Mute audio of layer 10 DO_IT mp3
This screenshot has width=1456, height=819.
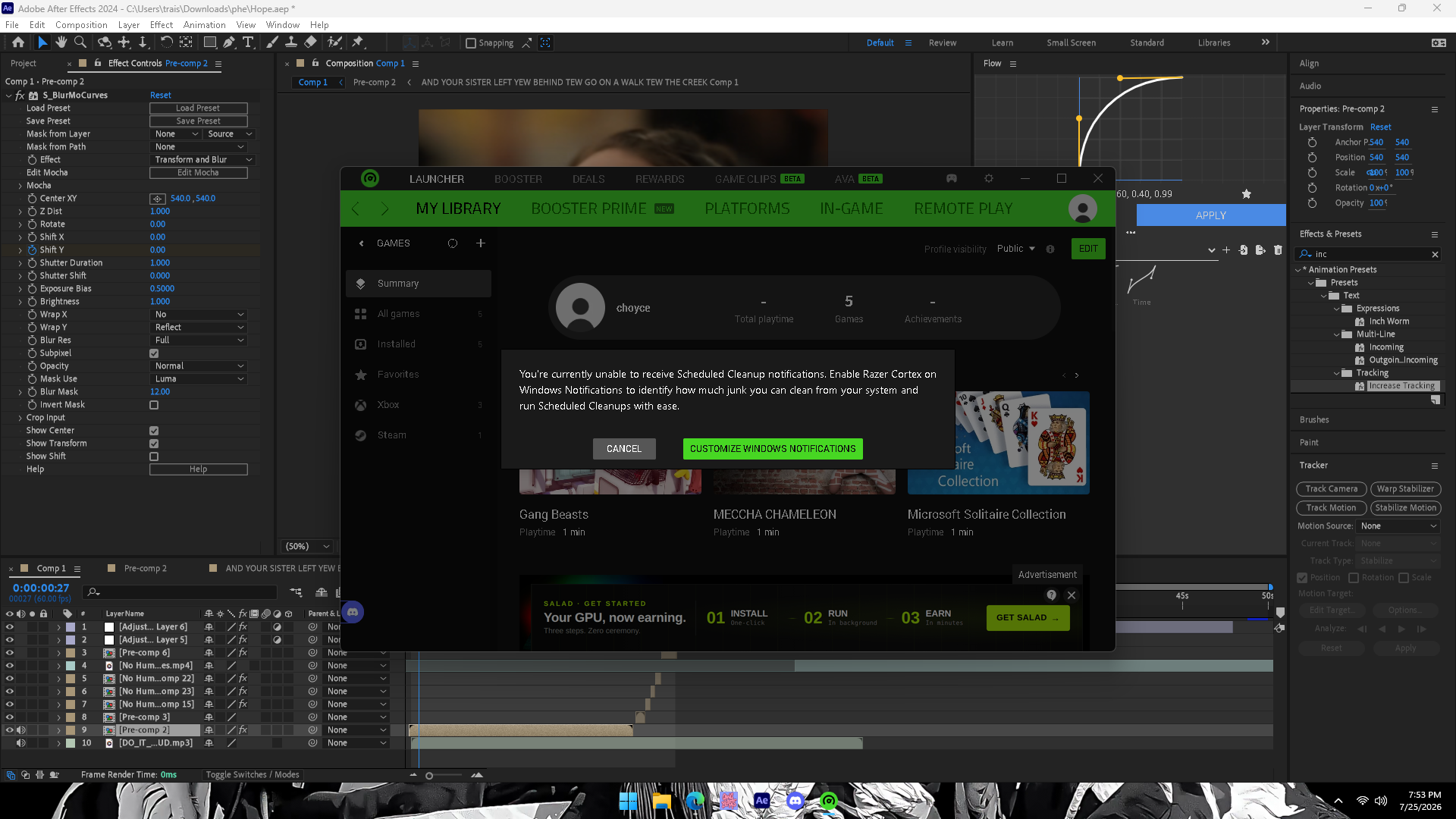pos(21,743)
